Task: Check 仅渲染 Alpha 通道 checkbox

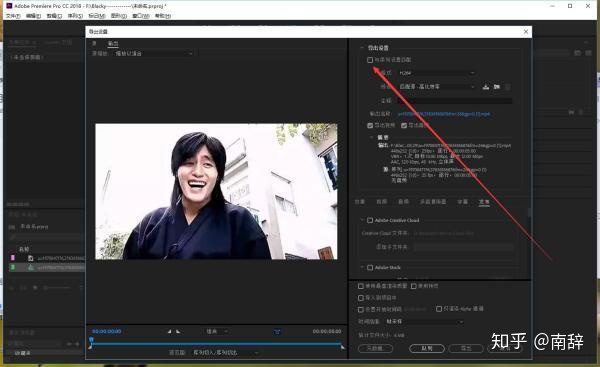Action: click(x=439, y=308)
